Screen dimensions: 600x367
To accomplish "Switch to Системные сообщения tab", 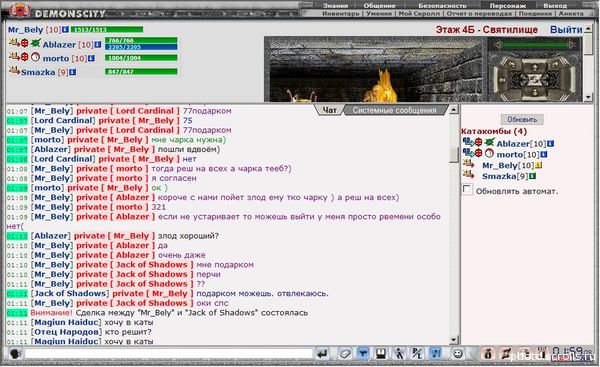I will pos(395,110).
